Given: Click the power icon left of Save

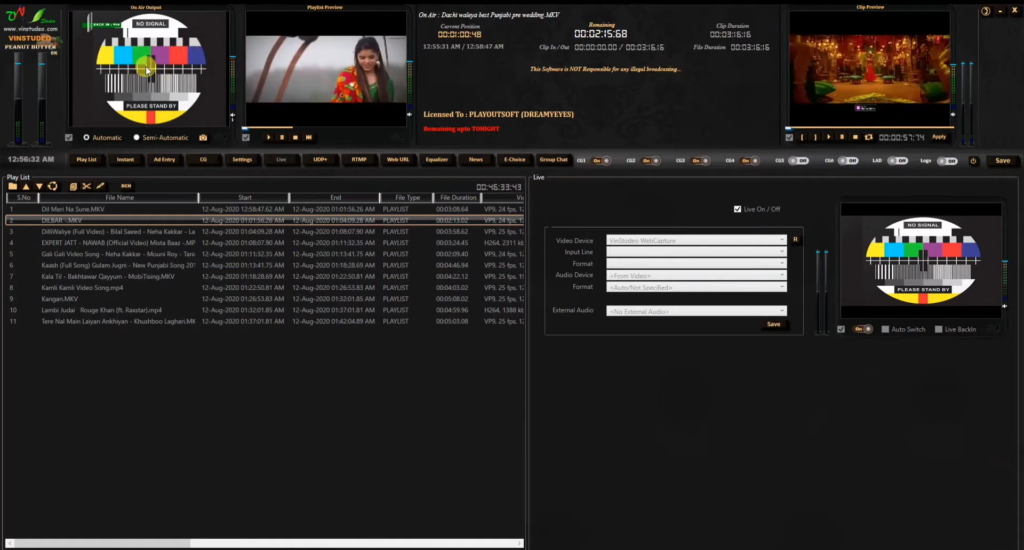Looking at the screenshot, I should [973, 160].
